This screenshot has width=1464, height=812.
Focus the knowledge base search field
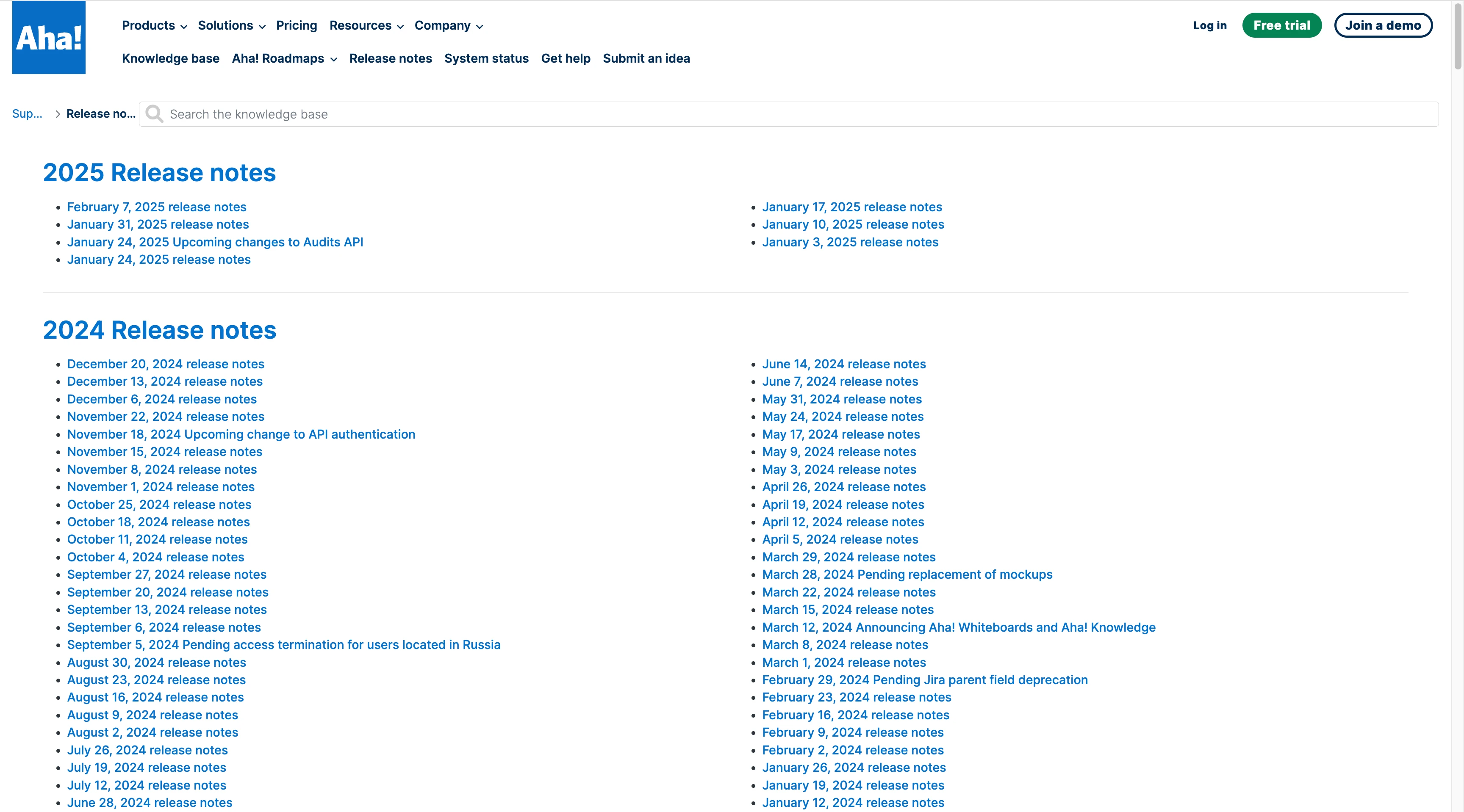pos(796,114)
